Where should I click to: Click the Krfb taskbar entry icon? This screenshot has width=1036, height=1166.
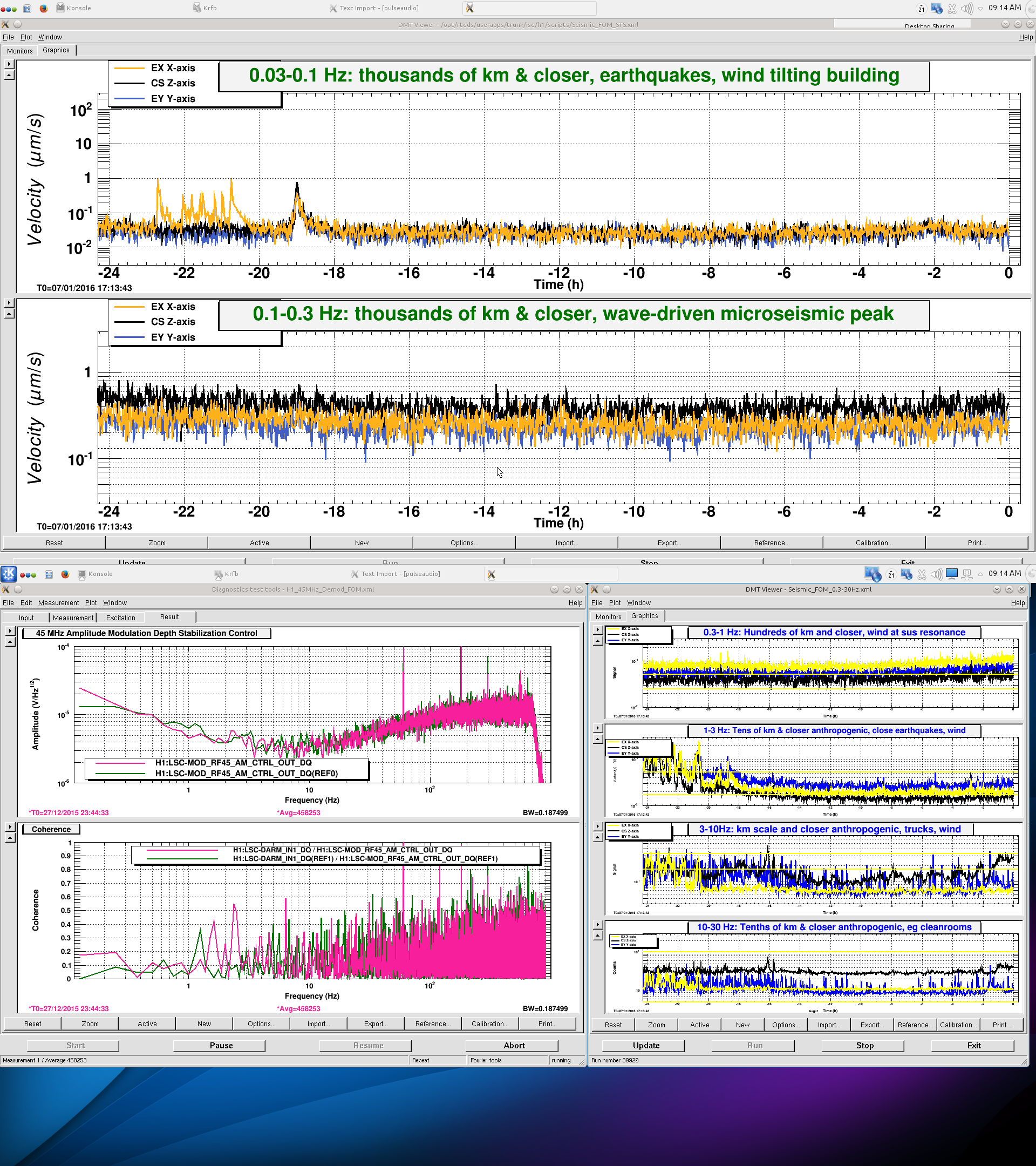pos(197,8)
